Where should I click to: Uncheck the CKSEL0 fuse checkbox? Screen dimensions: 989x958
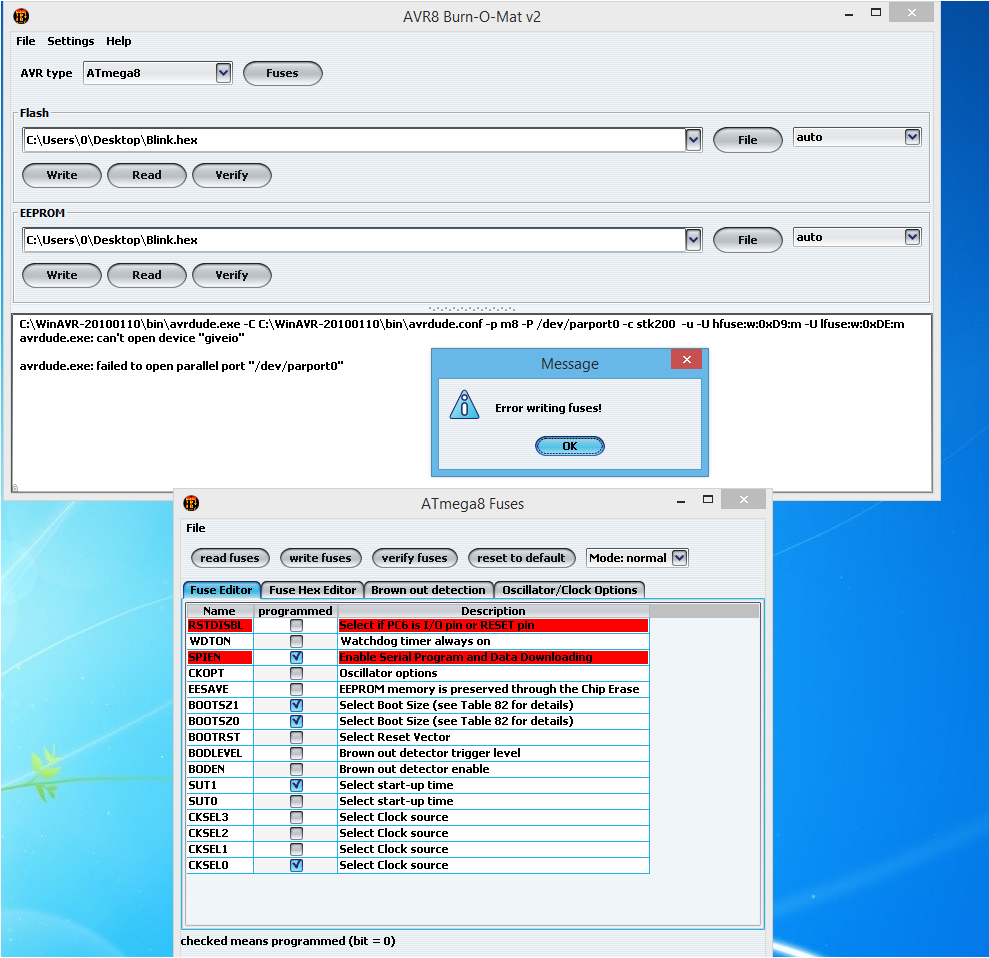pos(296,865)
